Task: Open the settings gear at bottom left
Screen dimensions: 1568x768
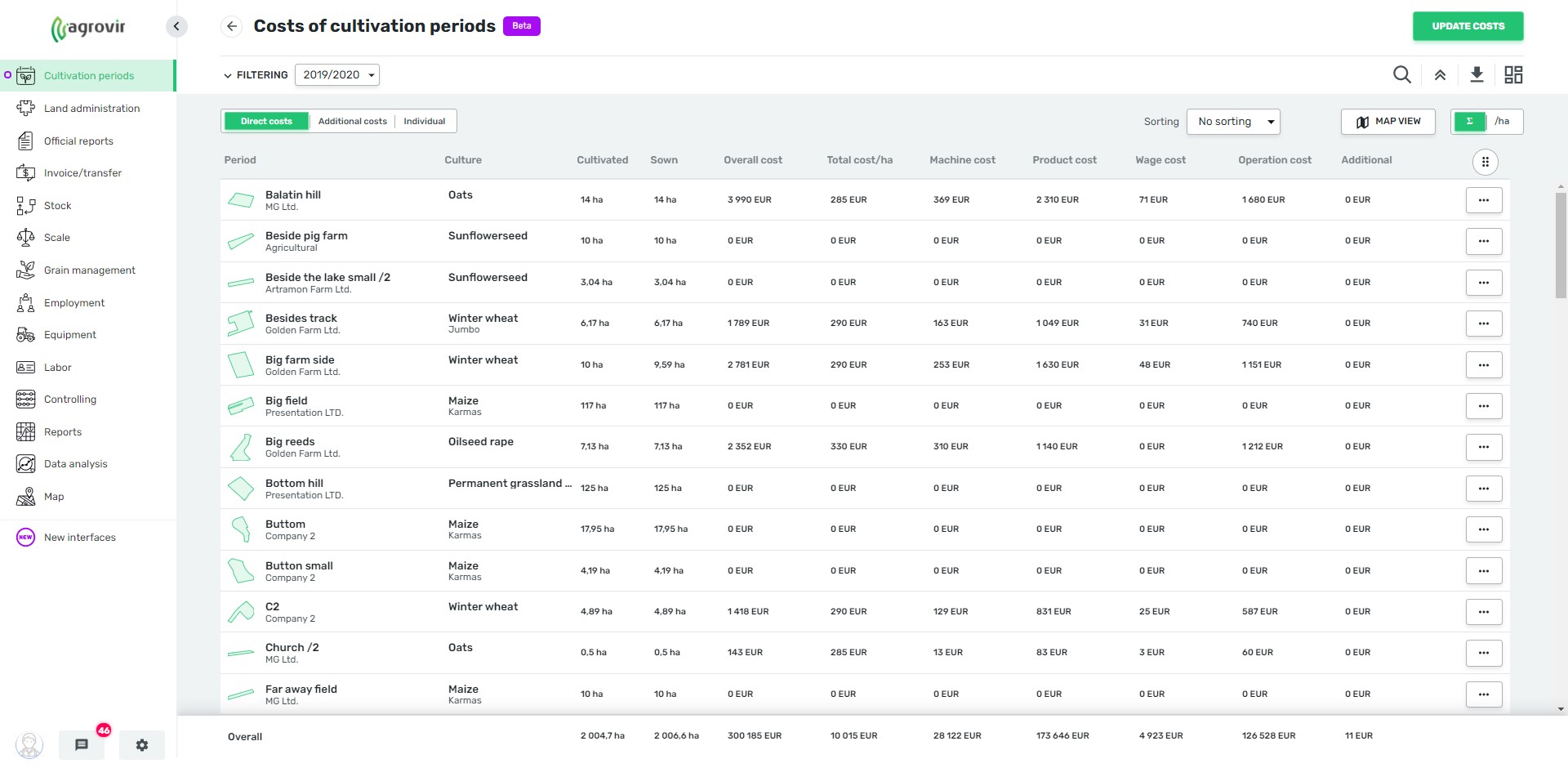Action: pos(141,744)
